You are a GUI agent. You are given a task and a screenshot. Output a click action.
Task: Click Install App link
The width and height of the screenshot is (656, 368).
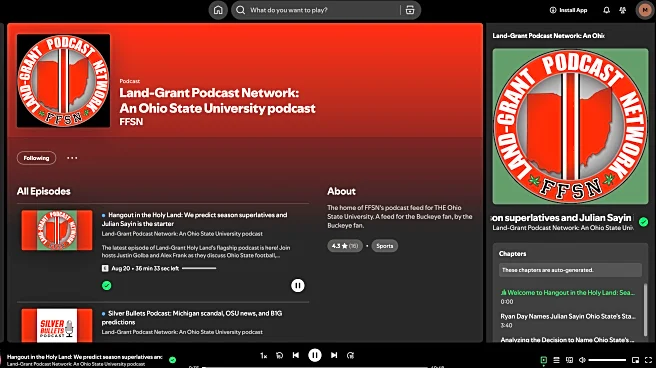coord(573,10)
